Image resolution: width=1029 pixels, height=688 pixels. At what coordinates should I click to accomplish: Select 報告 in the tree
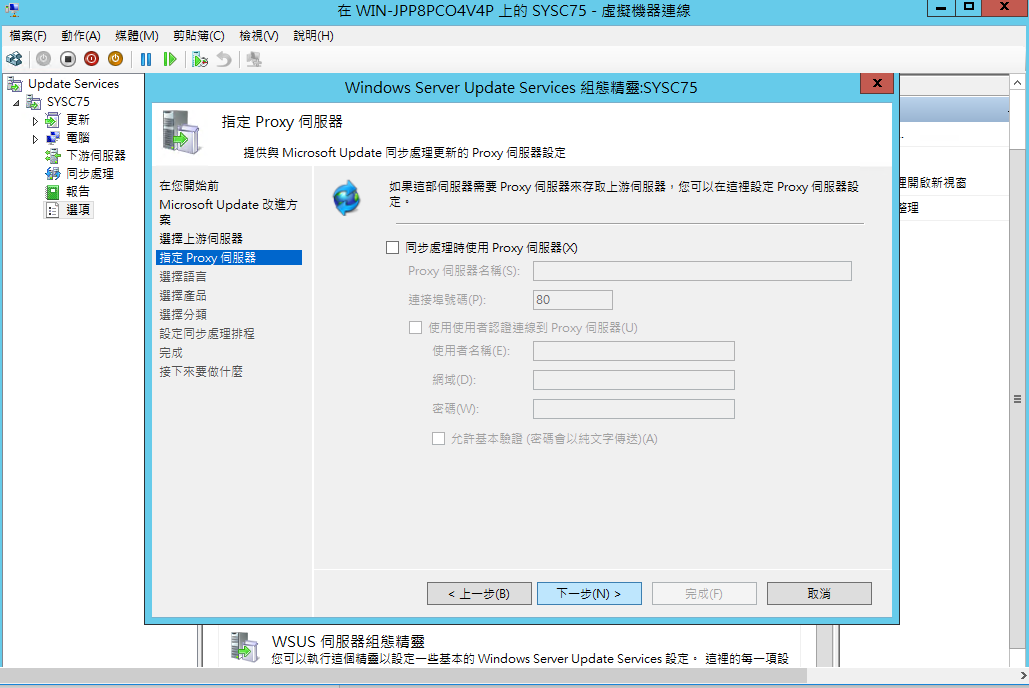click(77, 191)
